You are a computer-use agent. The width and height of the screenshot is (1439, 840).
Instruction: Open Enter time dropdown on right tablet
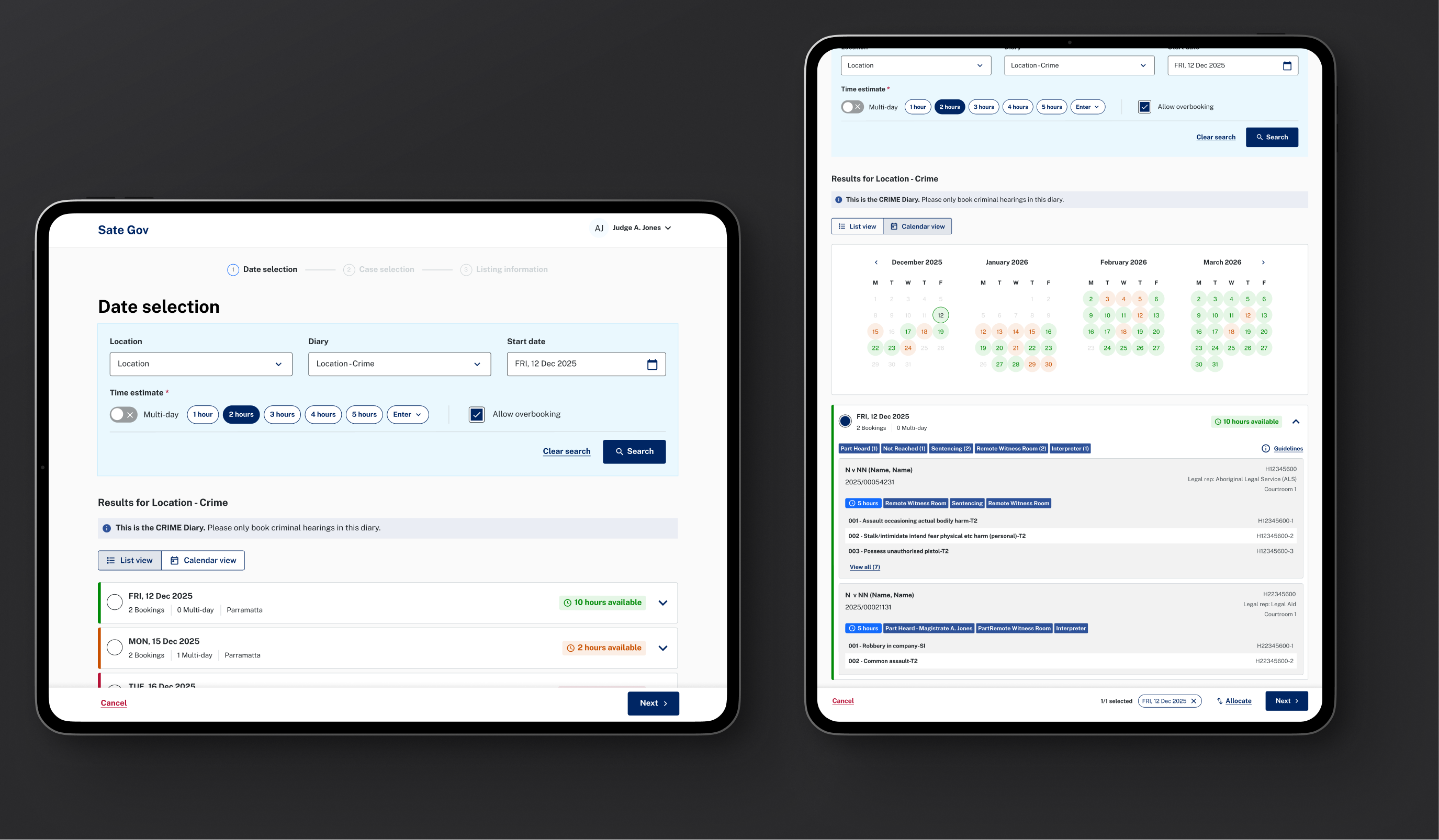tap(1088, 107)
